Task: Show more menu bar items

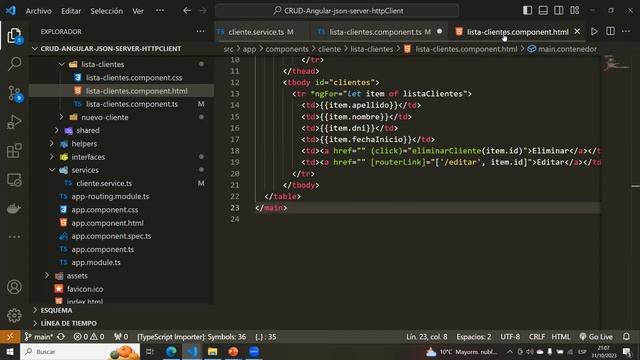Action: (x=160, y=11)
